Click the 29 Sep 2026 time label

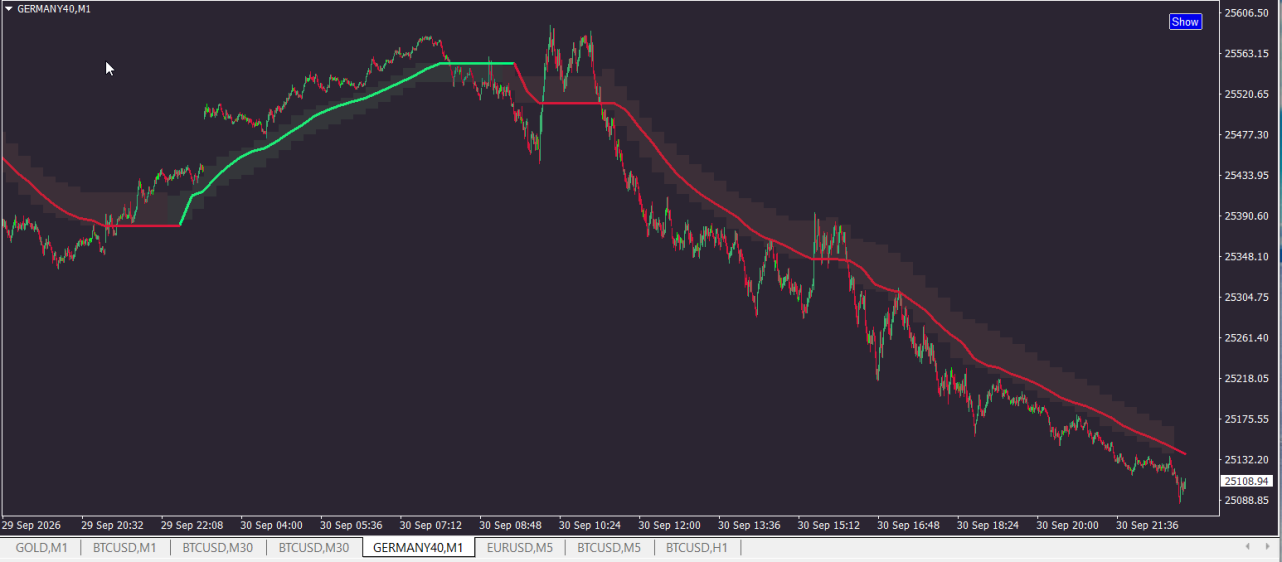click(33, 525)
